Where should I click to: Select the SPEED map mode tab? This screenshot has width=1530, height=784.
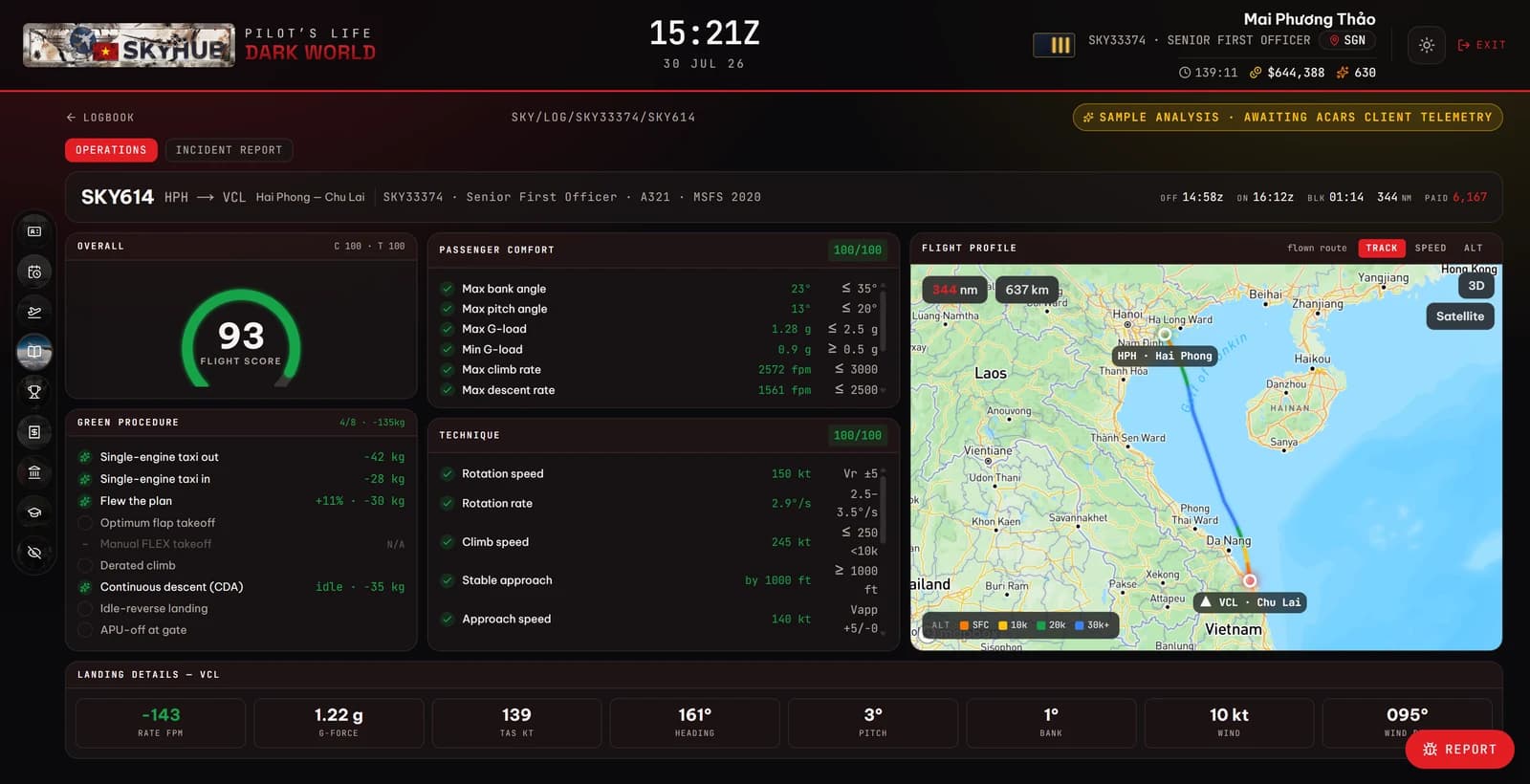click(1431, 248)
